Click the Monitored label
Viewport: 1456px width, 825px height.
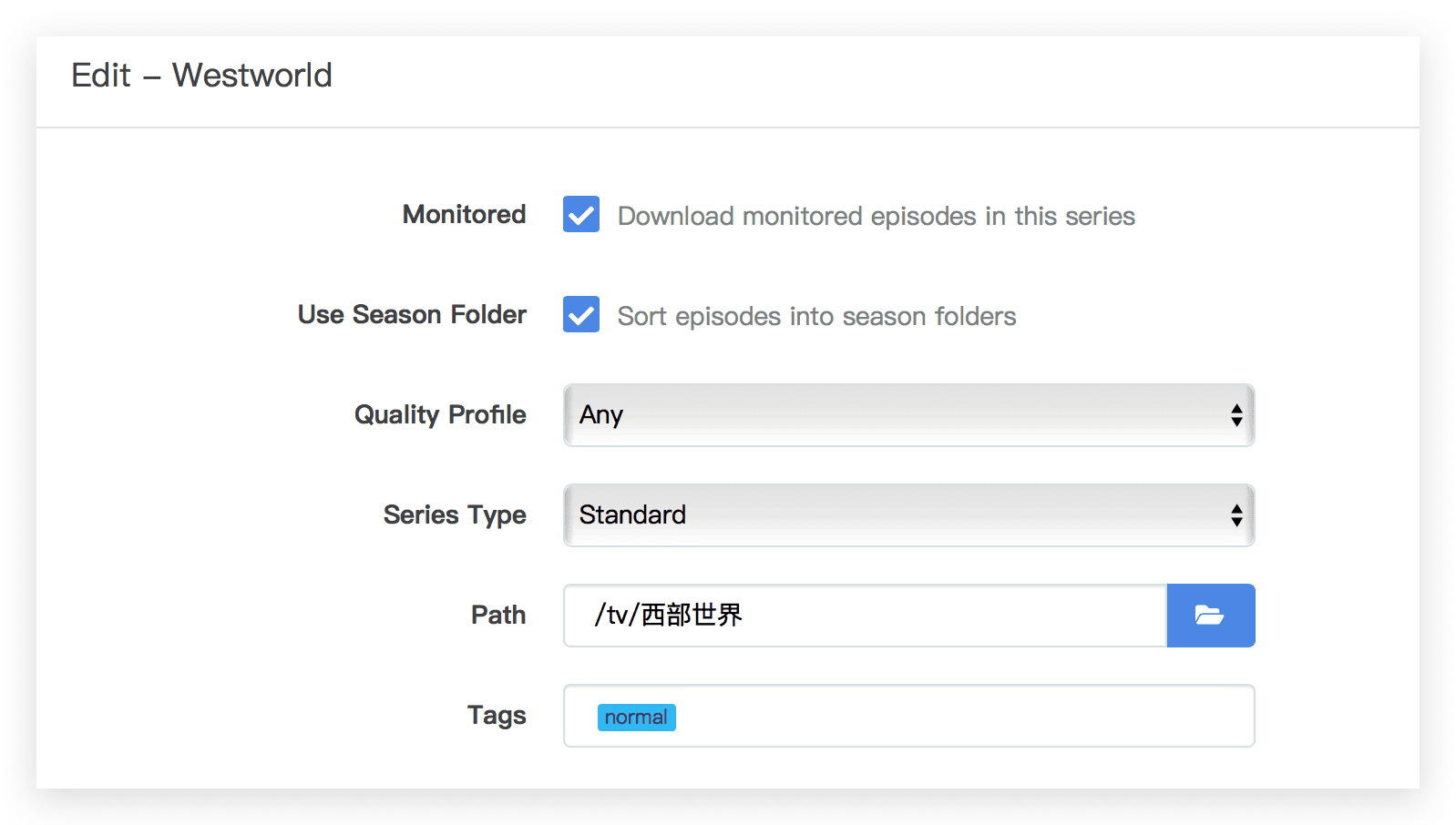(x=465, y=214)
